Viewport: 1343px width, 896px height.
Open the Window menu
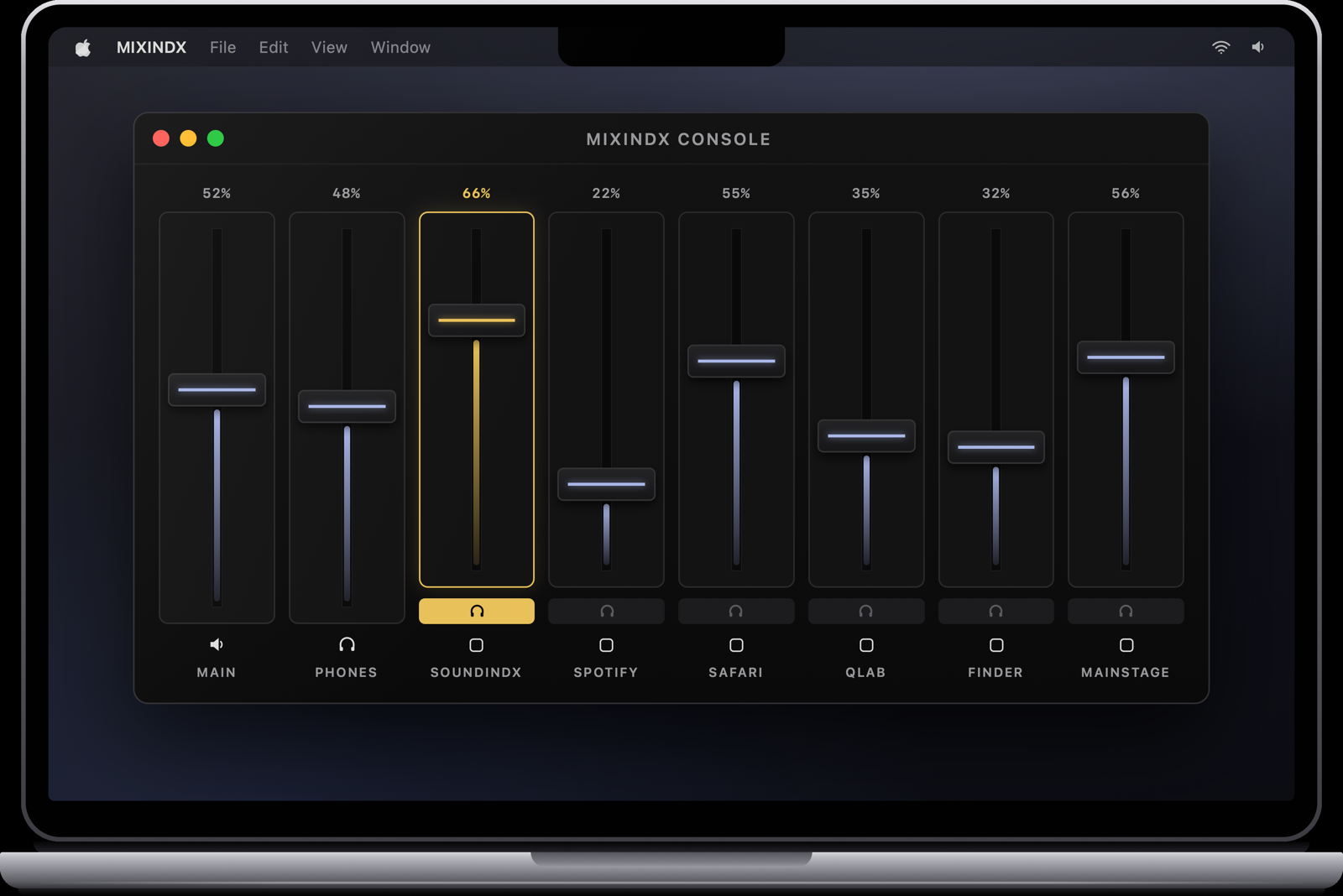pos(400,48)
